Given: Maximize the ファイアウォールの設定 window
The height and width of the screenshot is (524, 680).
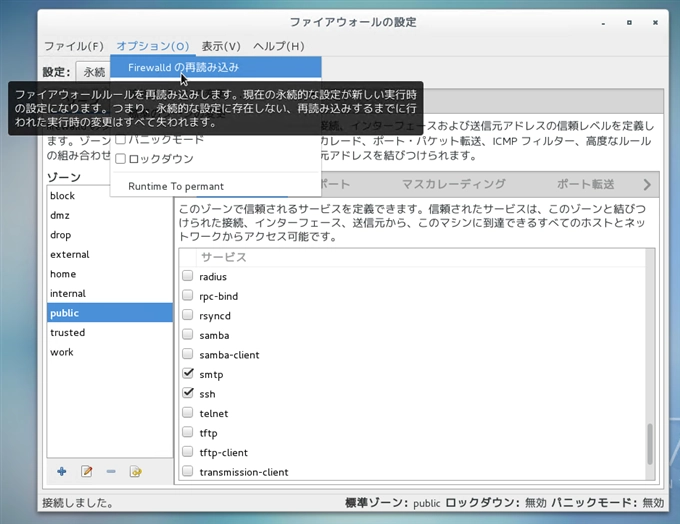Looking at the screenshot, I should pos(629,23).
